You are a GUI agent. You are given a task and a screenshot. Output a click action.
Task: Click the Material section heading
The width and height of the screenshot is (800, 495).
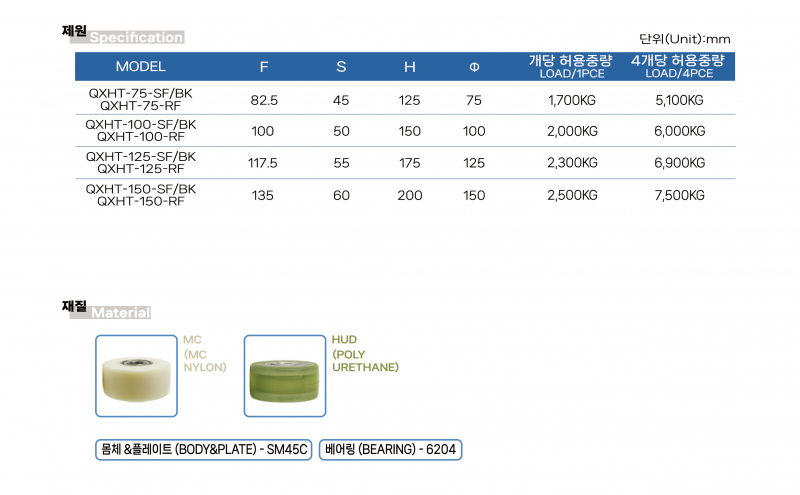pyautogui.click(x=106, y=309)
